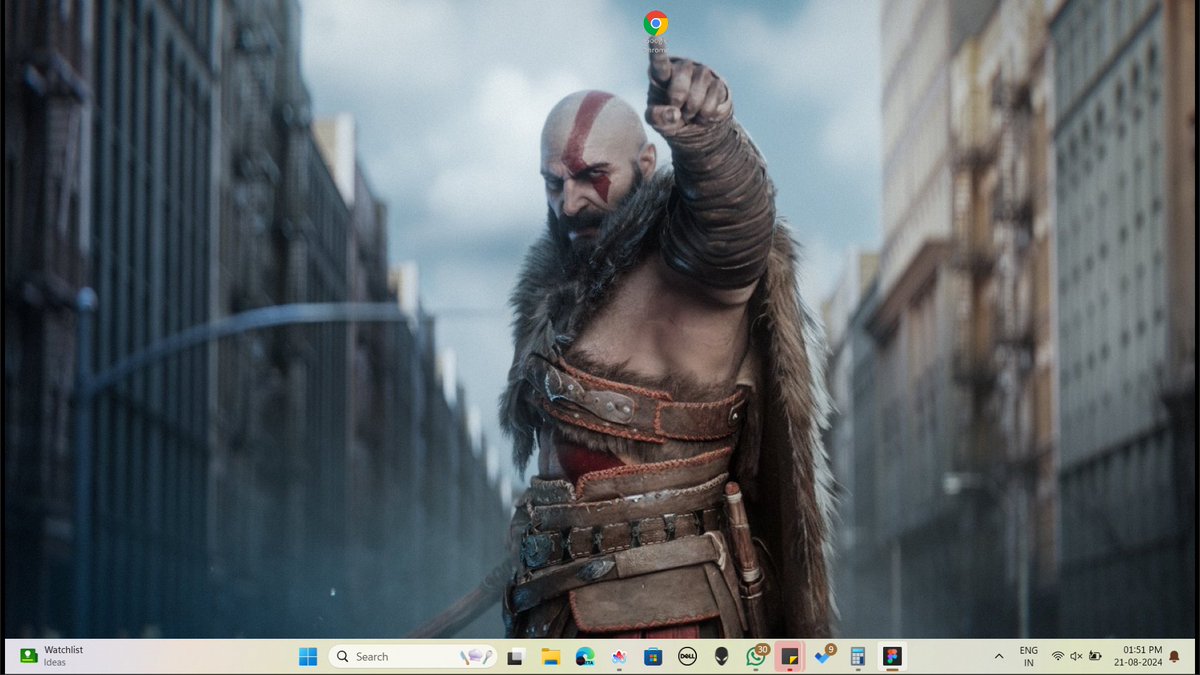1200x675 pixels.
Task: Open Wi-Fi network settings flyout
Action: click(1057, 657)
